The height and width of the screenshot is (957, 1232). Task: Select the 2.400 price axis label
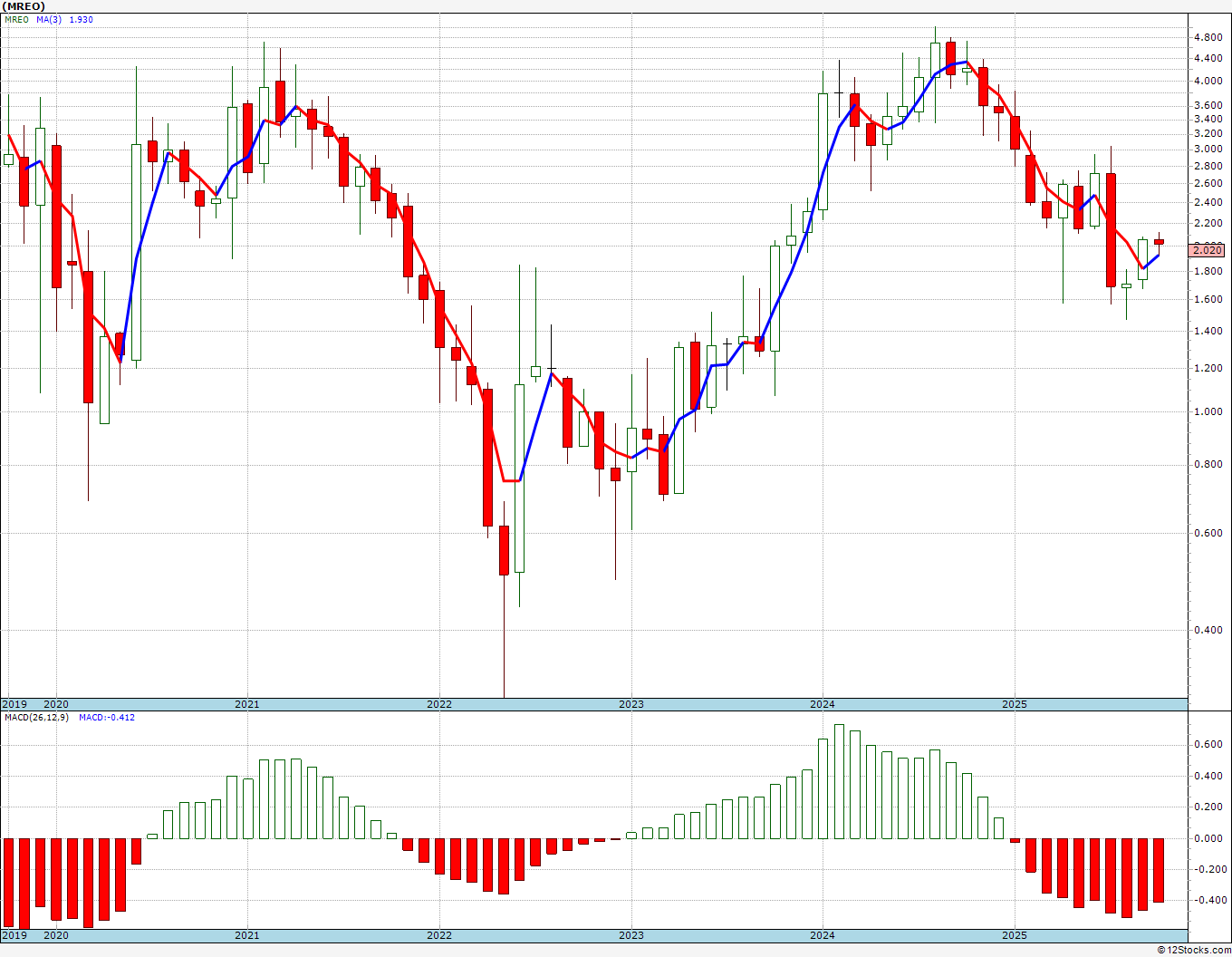tap(1208, 203)
